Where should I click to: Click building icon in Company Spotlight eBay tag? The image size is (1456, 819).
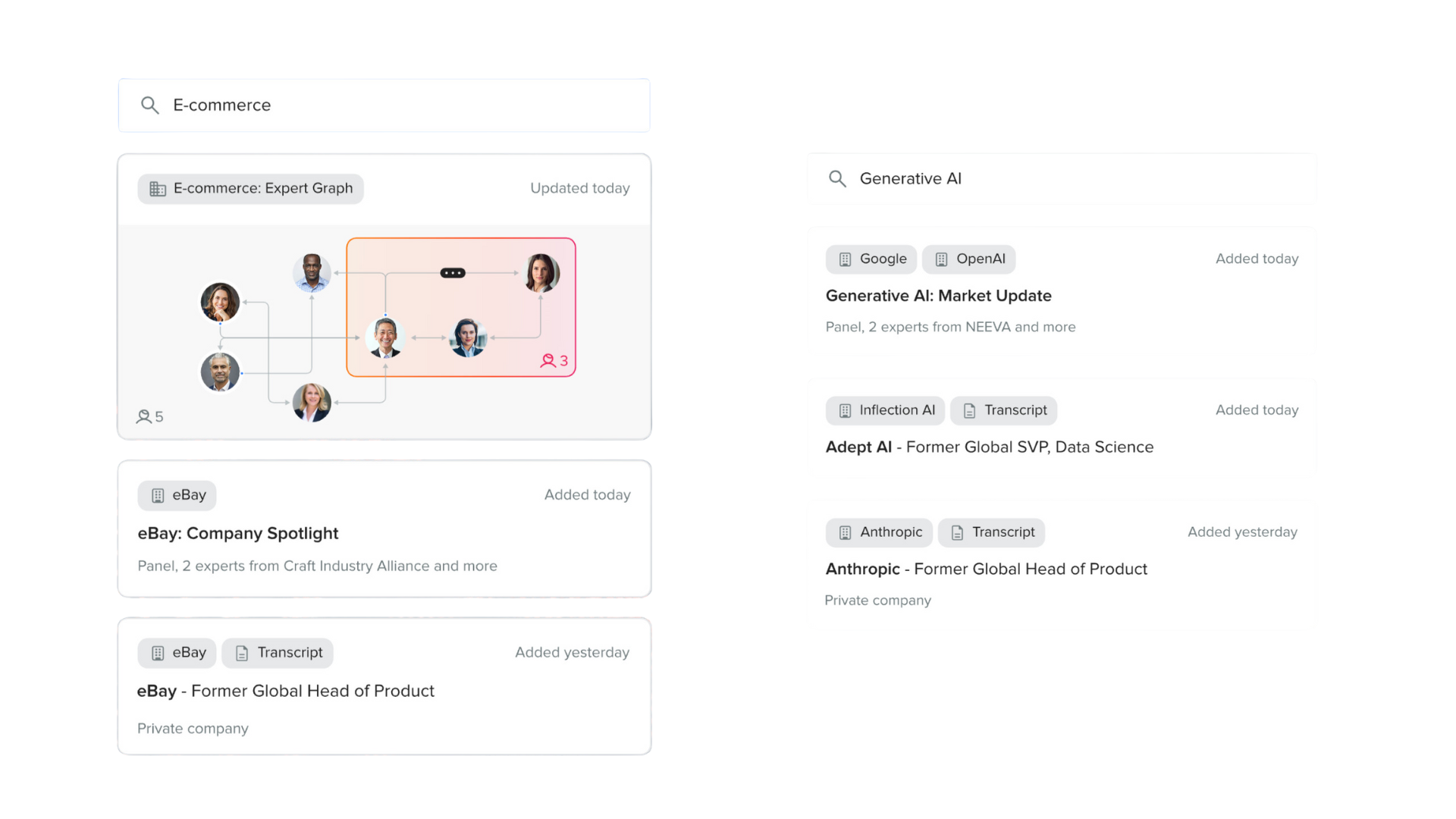158,496
